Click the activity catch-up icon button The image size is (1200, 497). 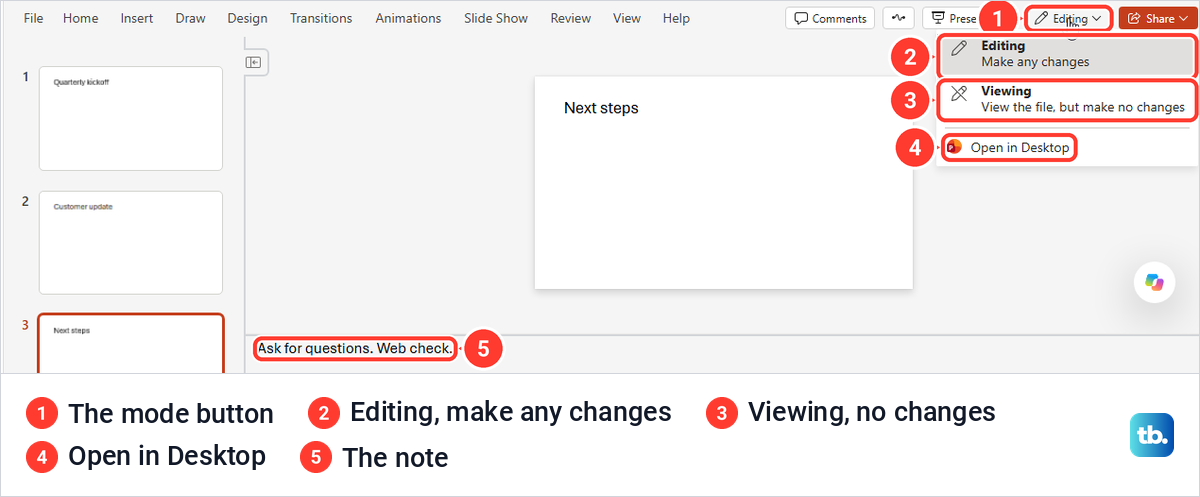(898, 18)
